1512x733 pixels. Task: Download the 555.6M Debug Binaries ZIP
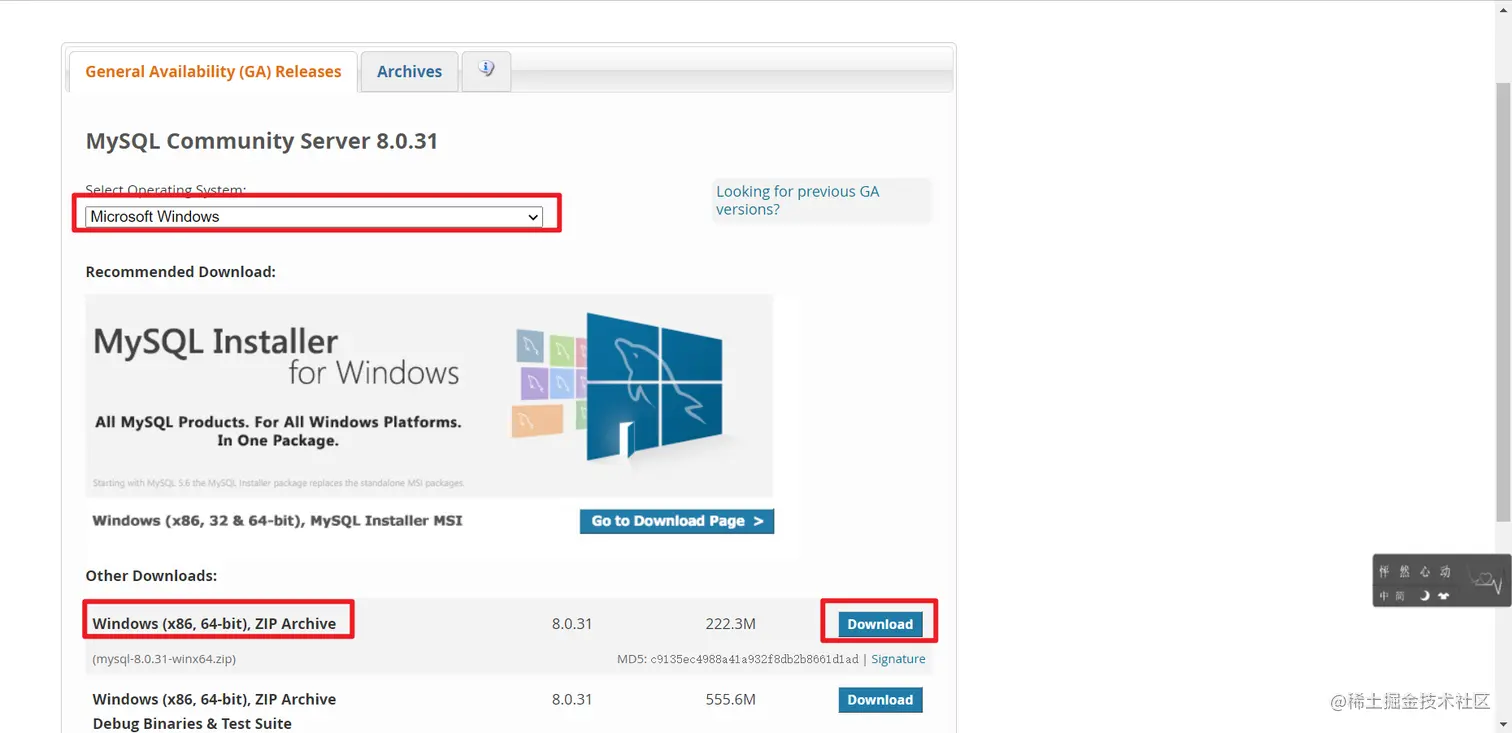tap(880, 700)
